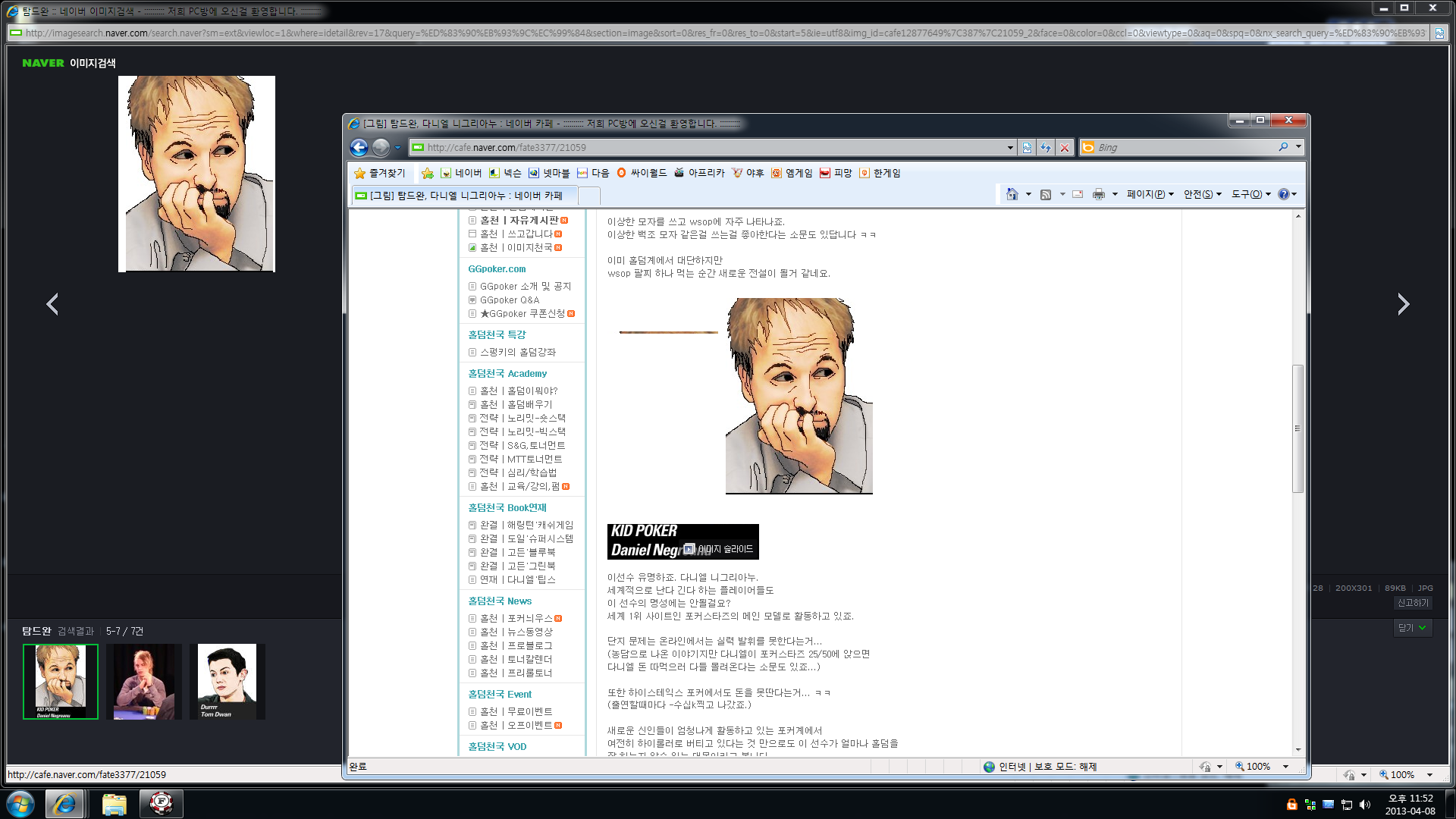Image resolution: width=1456 pixels, height=819 pixels.
Task: Show the previous image in Naver image search
Action: coord(52,304)
